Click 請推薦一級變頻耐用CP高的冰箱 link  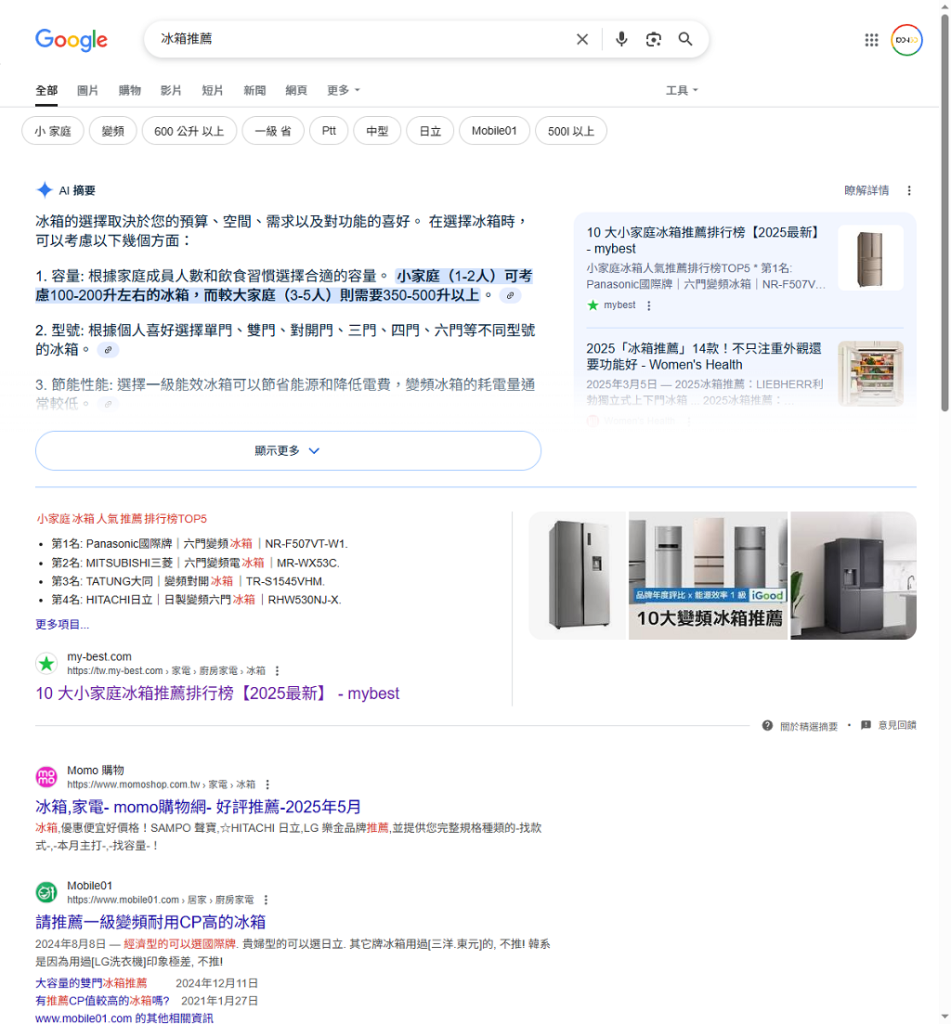click(x=148, y=921)
